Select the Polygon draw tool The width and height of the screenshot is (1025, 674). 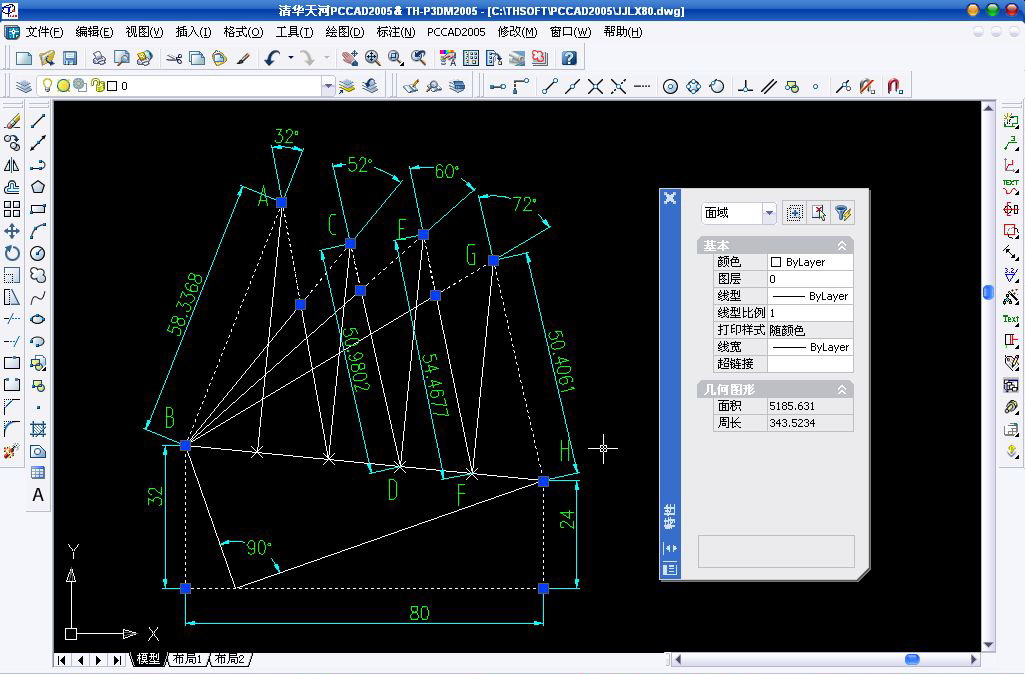[38, 187]
